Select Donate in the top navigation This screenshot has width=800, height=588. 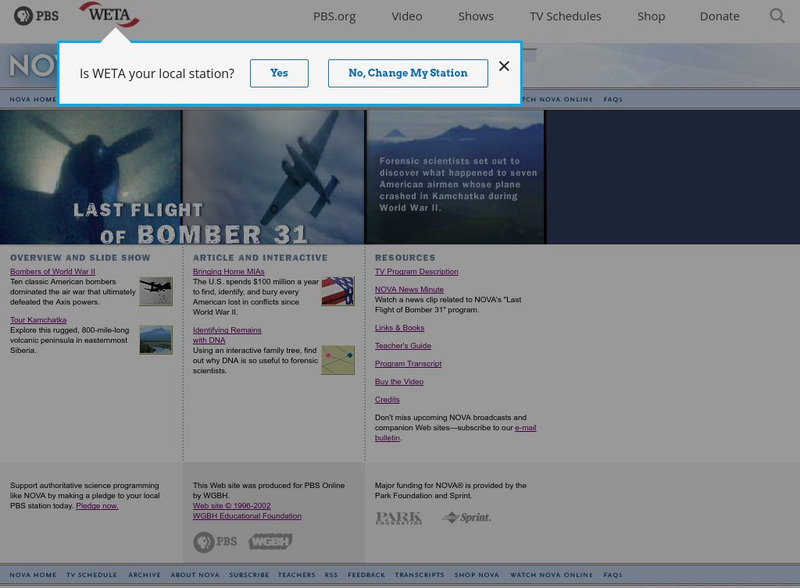719,16
